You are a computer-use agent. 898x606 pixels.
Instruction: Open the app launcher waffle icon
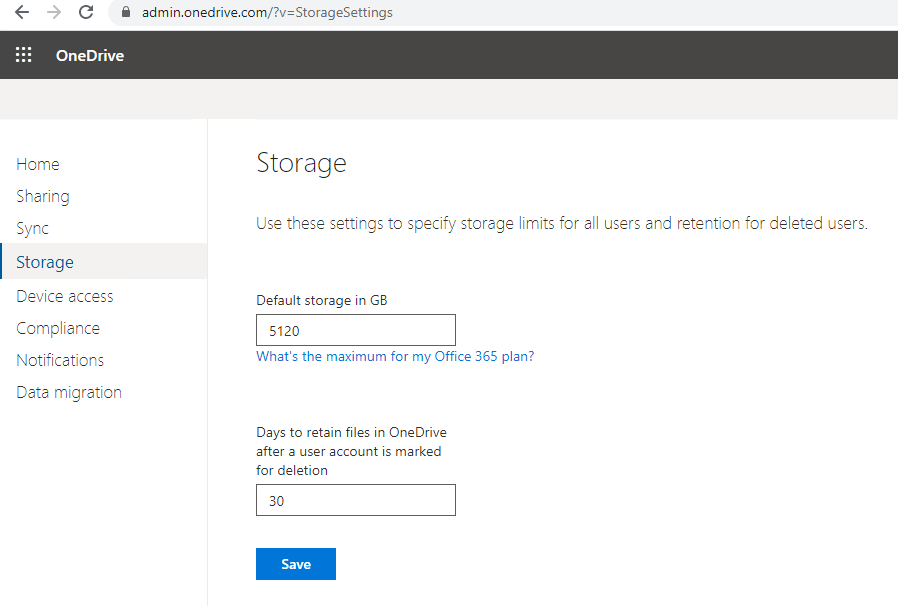tap(23, 55)
